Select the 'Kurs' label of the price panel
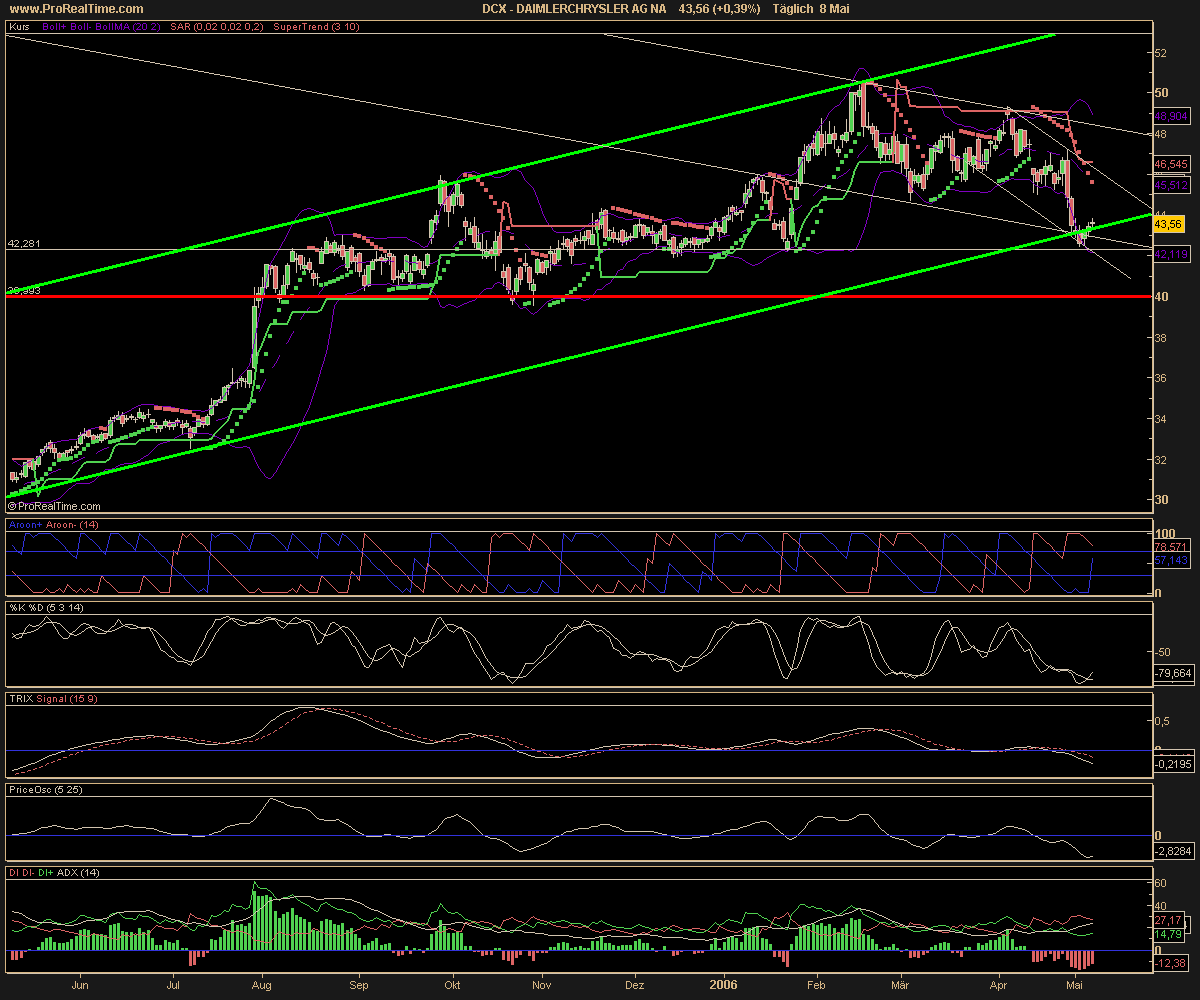Screen dimensions: 1200x1000 (x=18, y=28)
